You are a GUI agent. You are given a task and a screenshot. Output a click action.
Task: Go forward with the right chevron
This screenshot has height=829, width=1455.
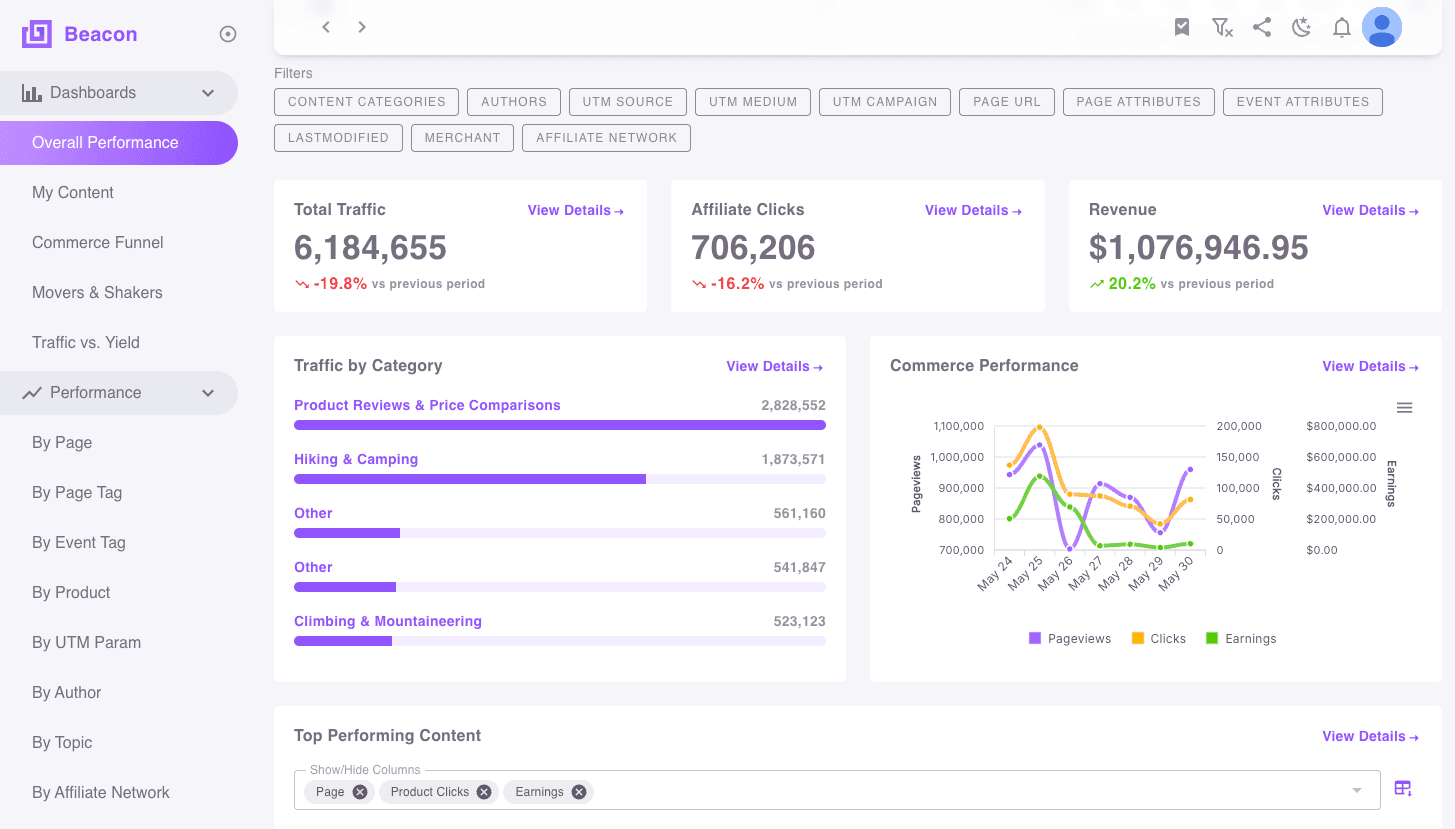(x=362, y=27)
